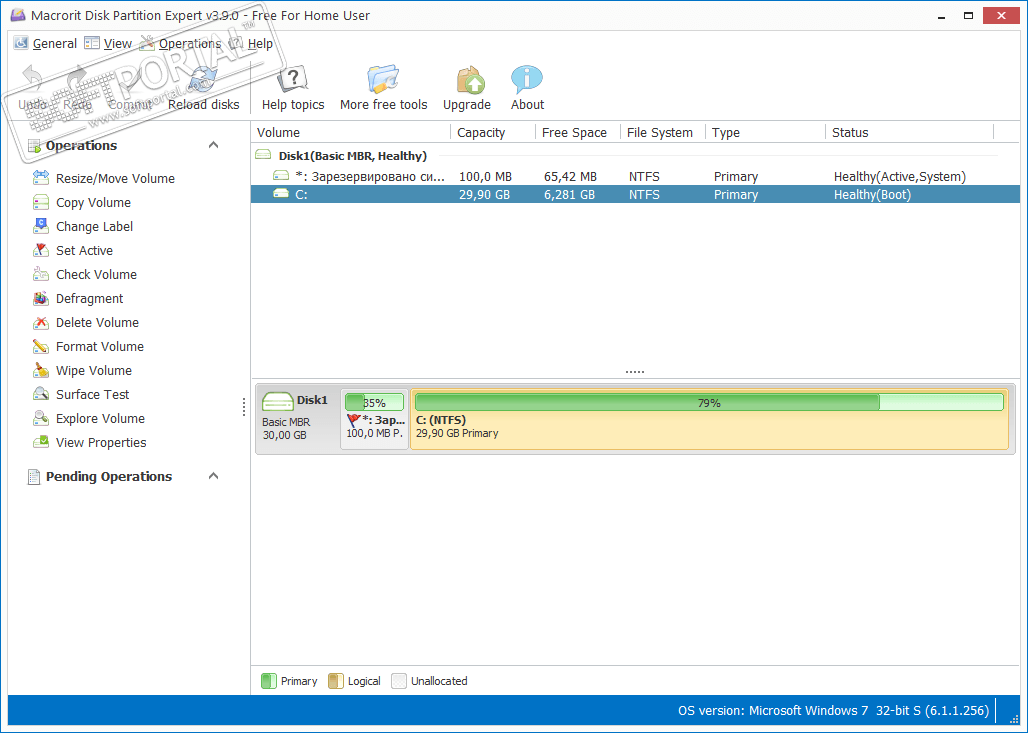Click the Delete Volume operation text

[97, 323]
